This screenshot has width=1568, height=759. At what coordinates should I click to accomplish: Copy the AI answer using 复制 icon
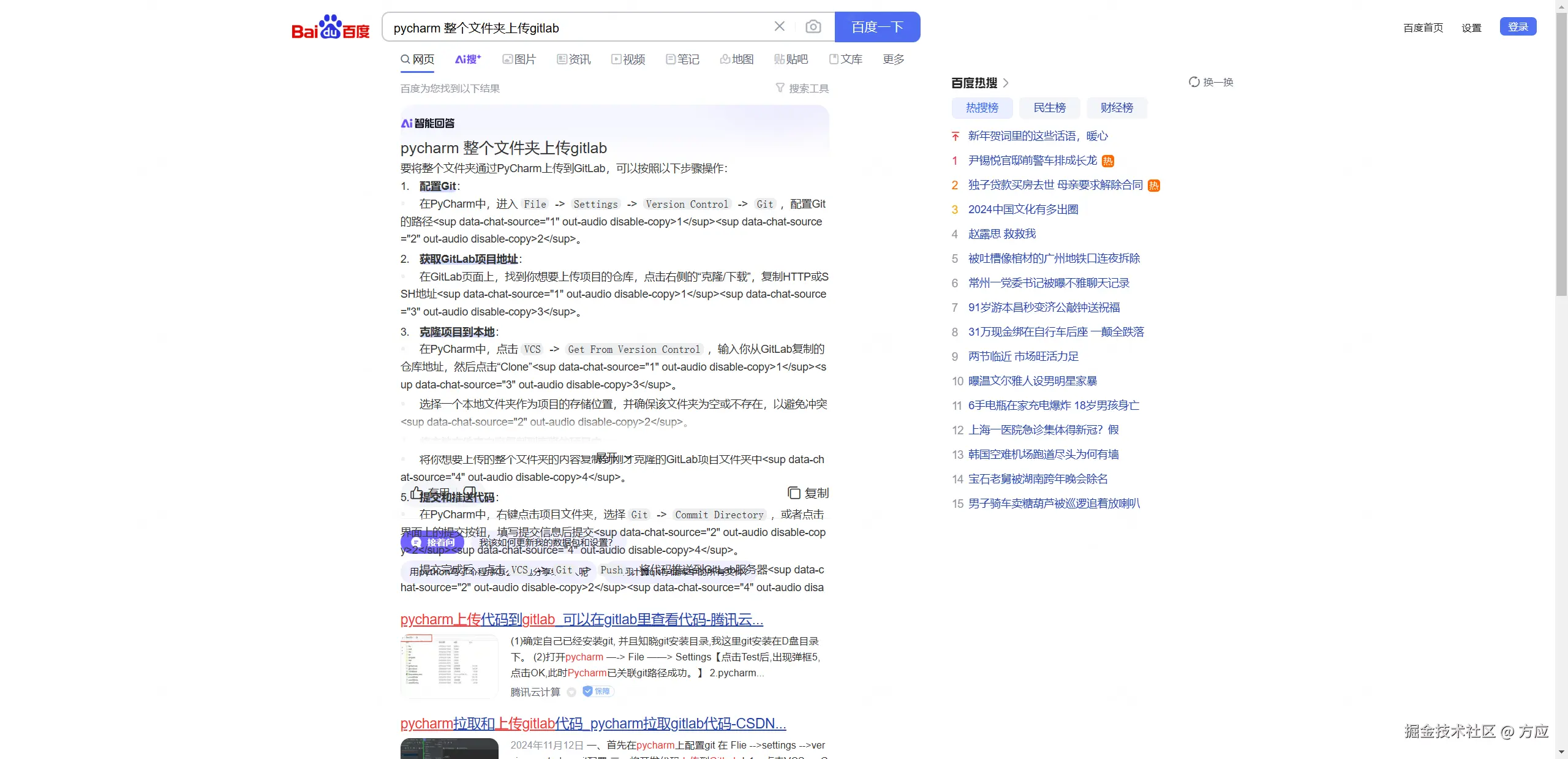(794, 493)
